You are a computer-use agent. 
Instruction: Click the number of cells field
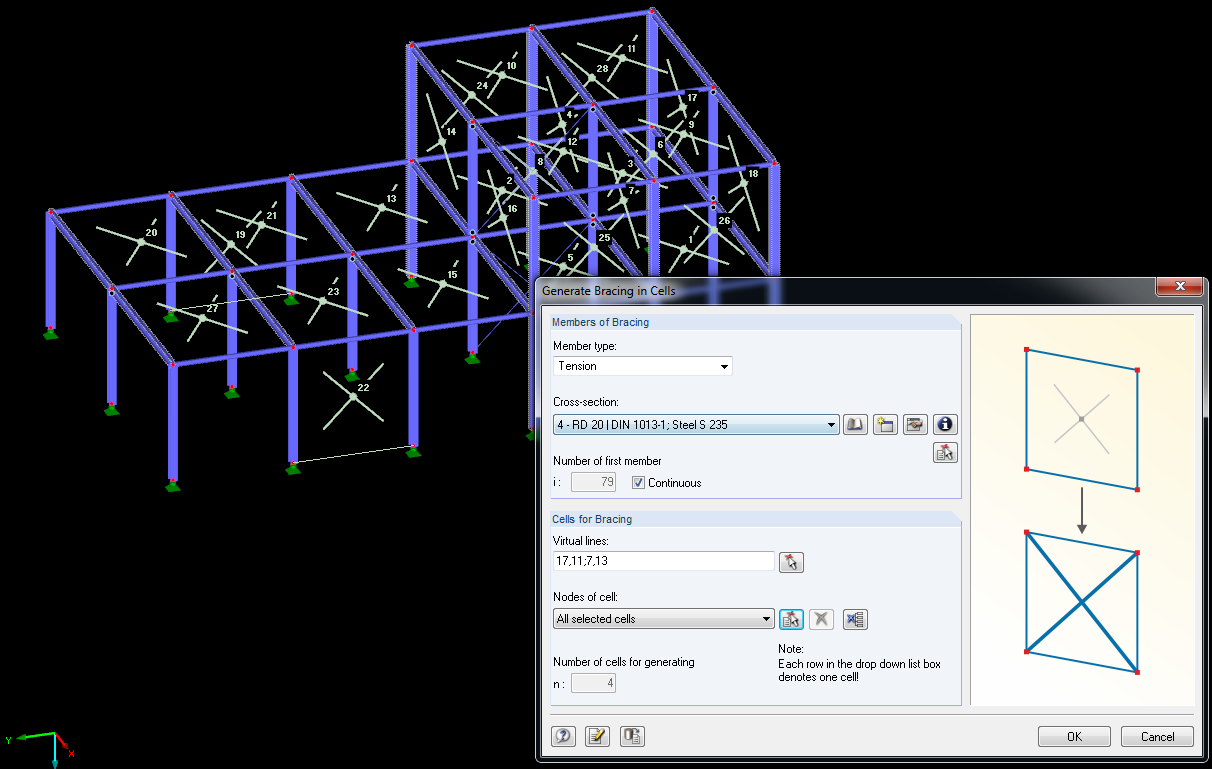click(x=593, y=684)
